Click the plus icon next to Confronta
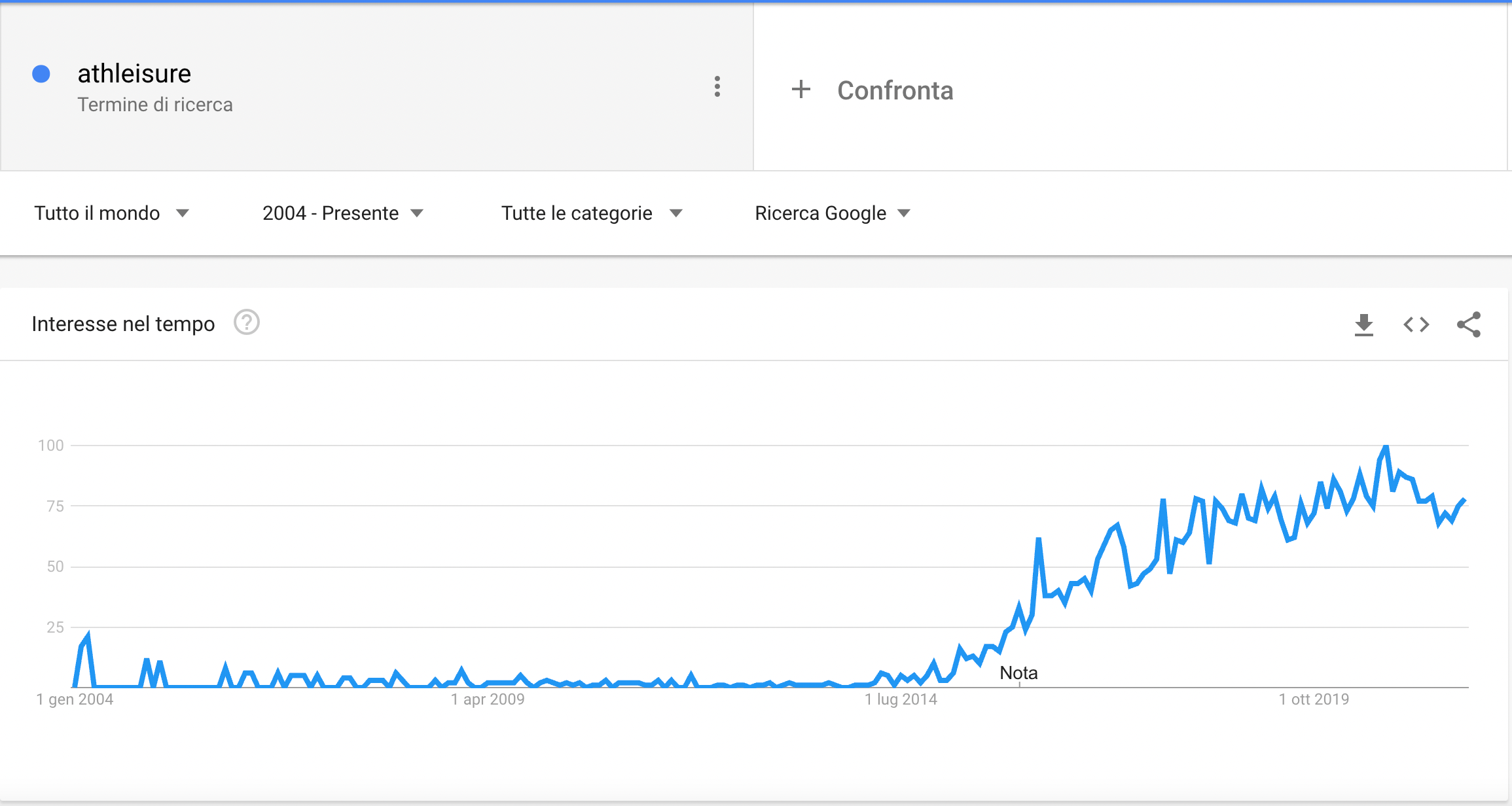 click(x=801, y=90)
